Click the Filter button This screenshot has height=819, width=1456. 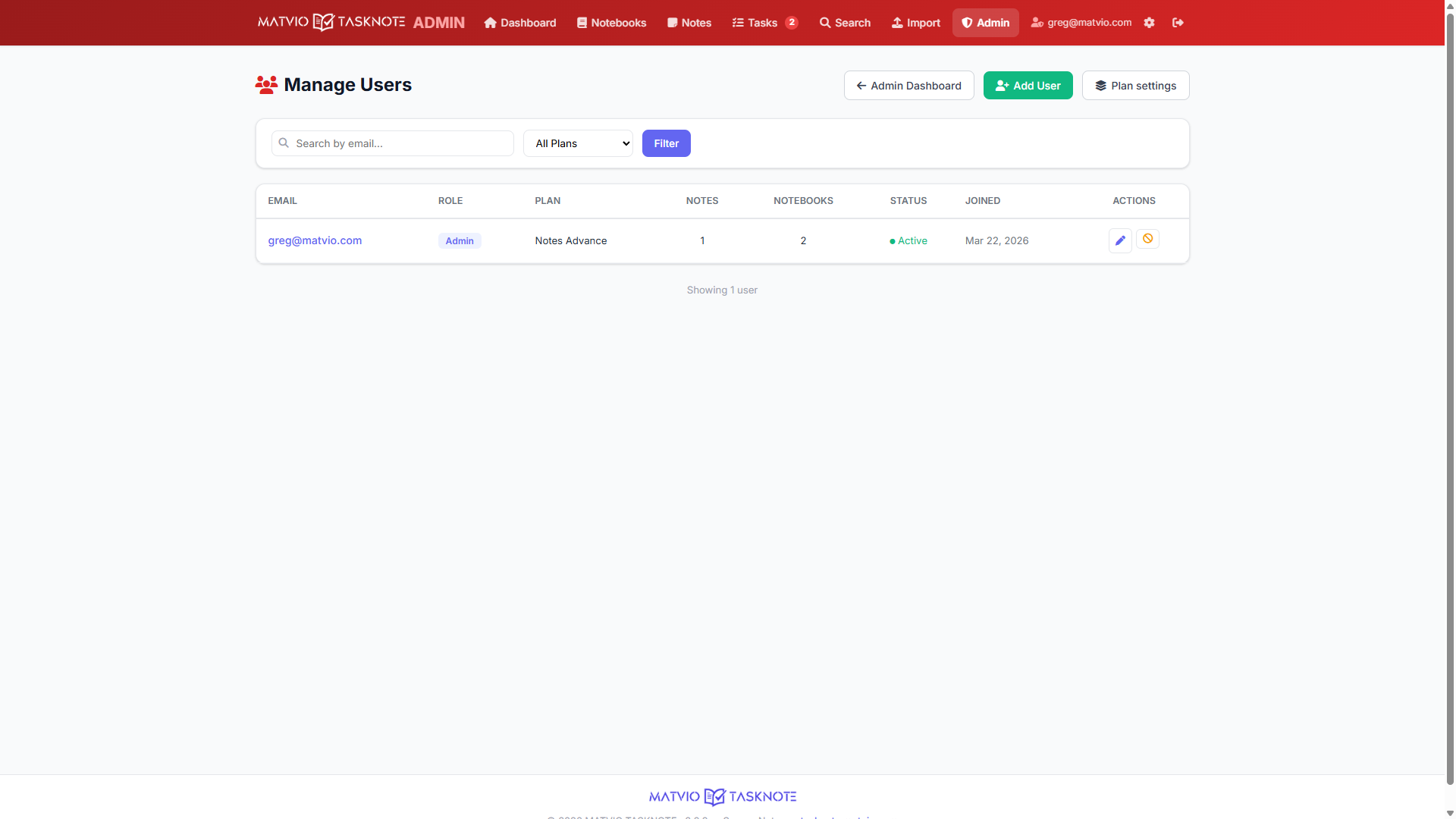tap(666, 143)
